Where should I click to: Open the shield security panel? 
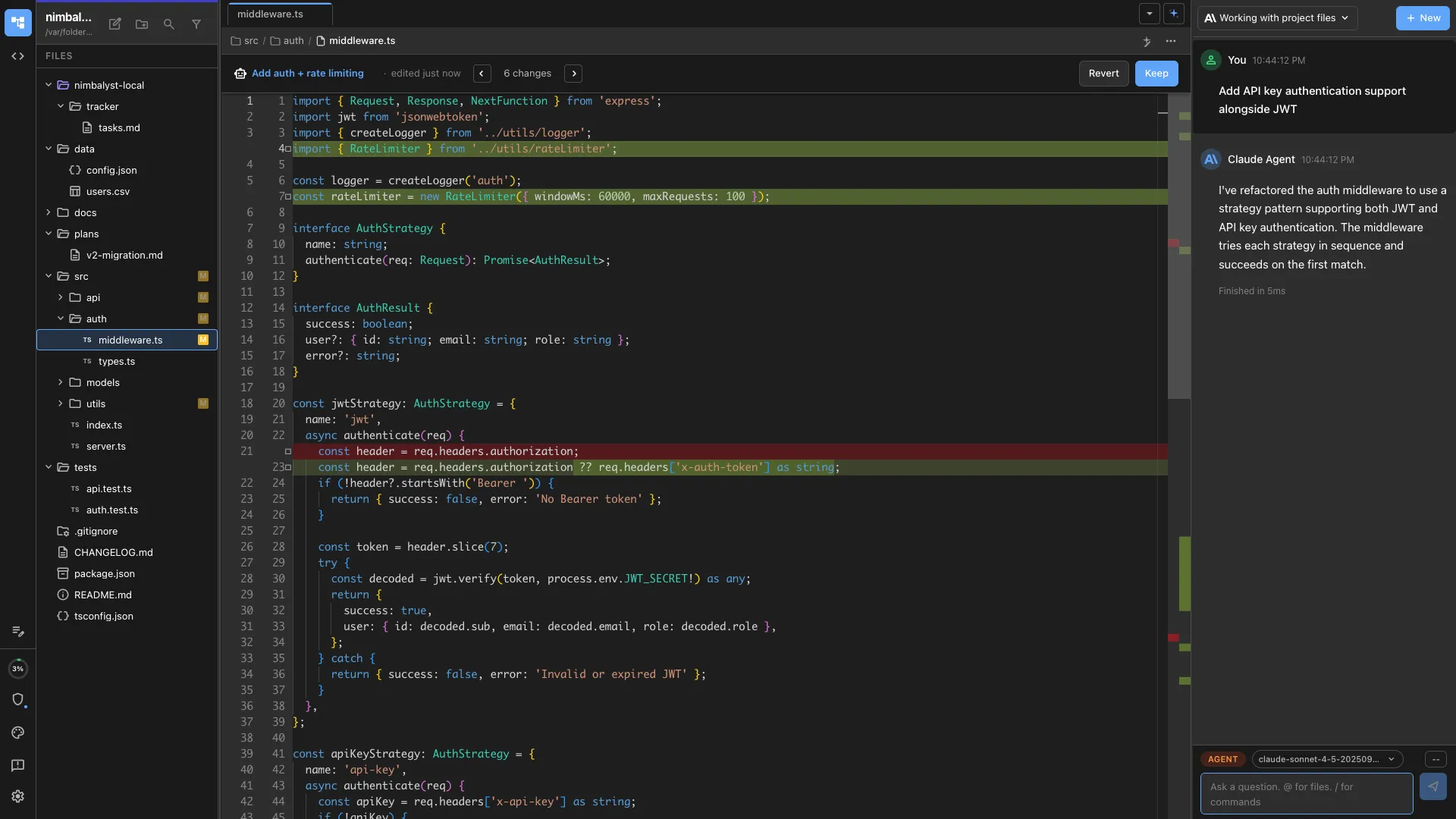18,701
